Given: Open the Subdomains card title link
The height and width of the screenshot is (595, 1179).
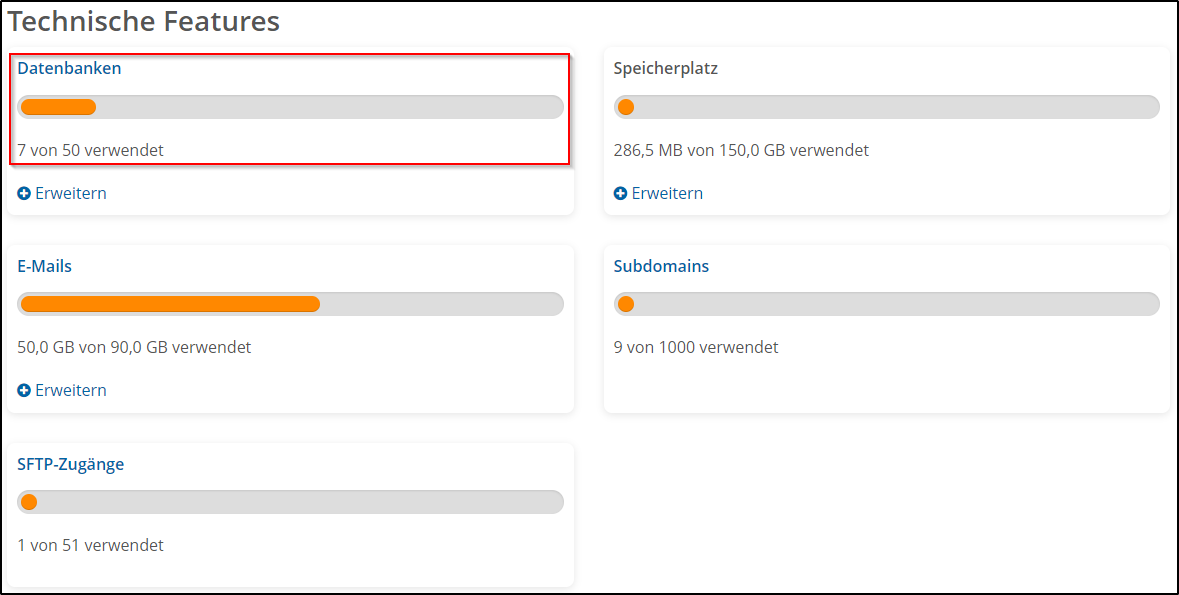Looking at the screenshot, I should tap(661, 266).
